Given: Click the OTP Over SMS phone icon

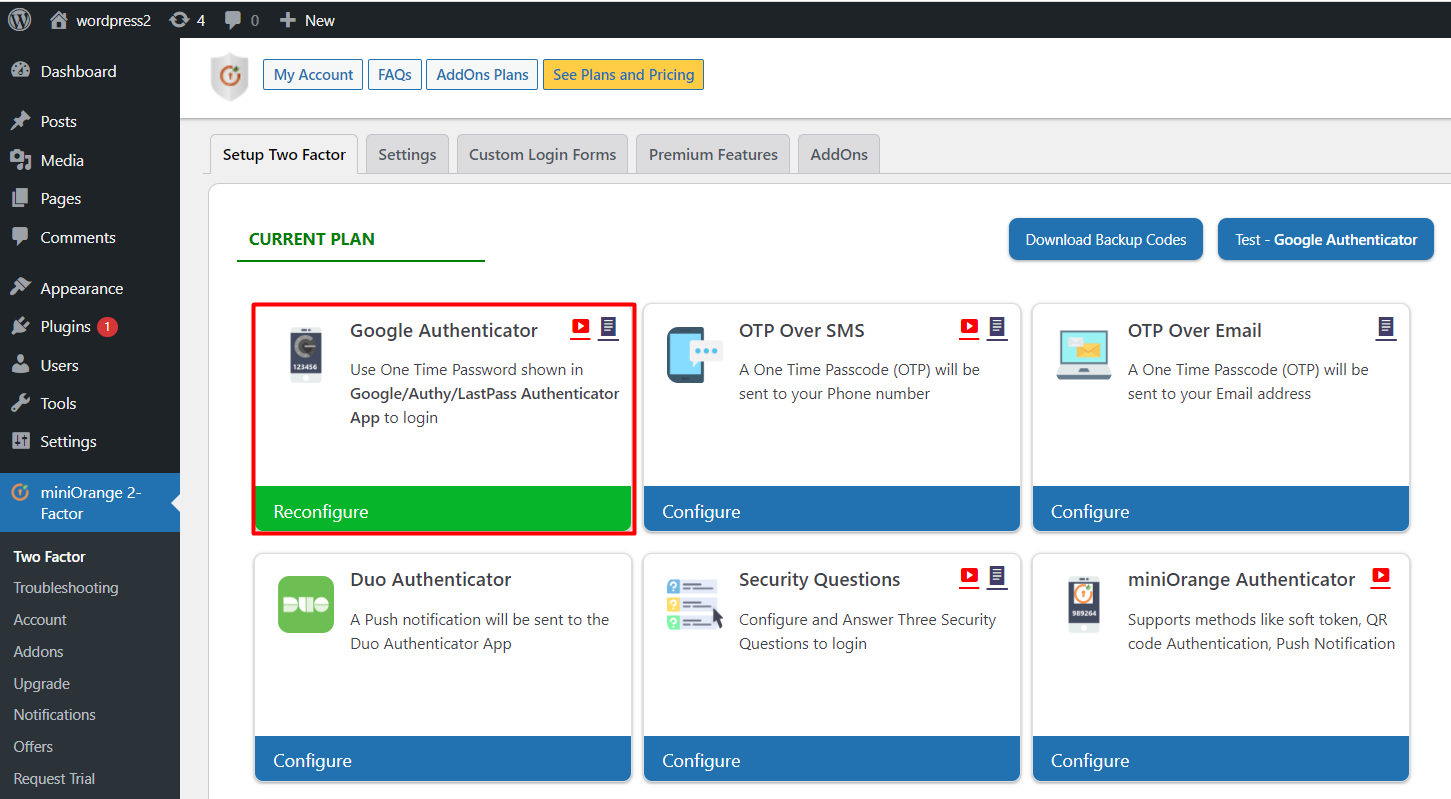Looking at the screenshot, I should point(694,355).
